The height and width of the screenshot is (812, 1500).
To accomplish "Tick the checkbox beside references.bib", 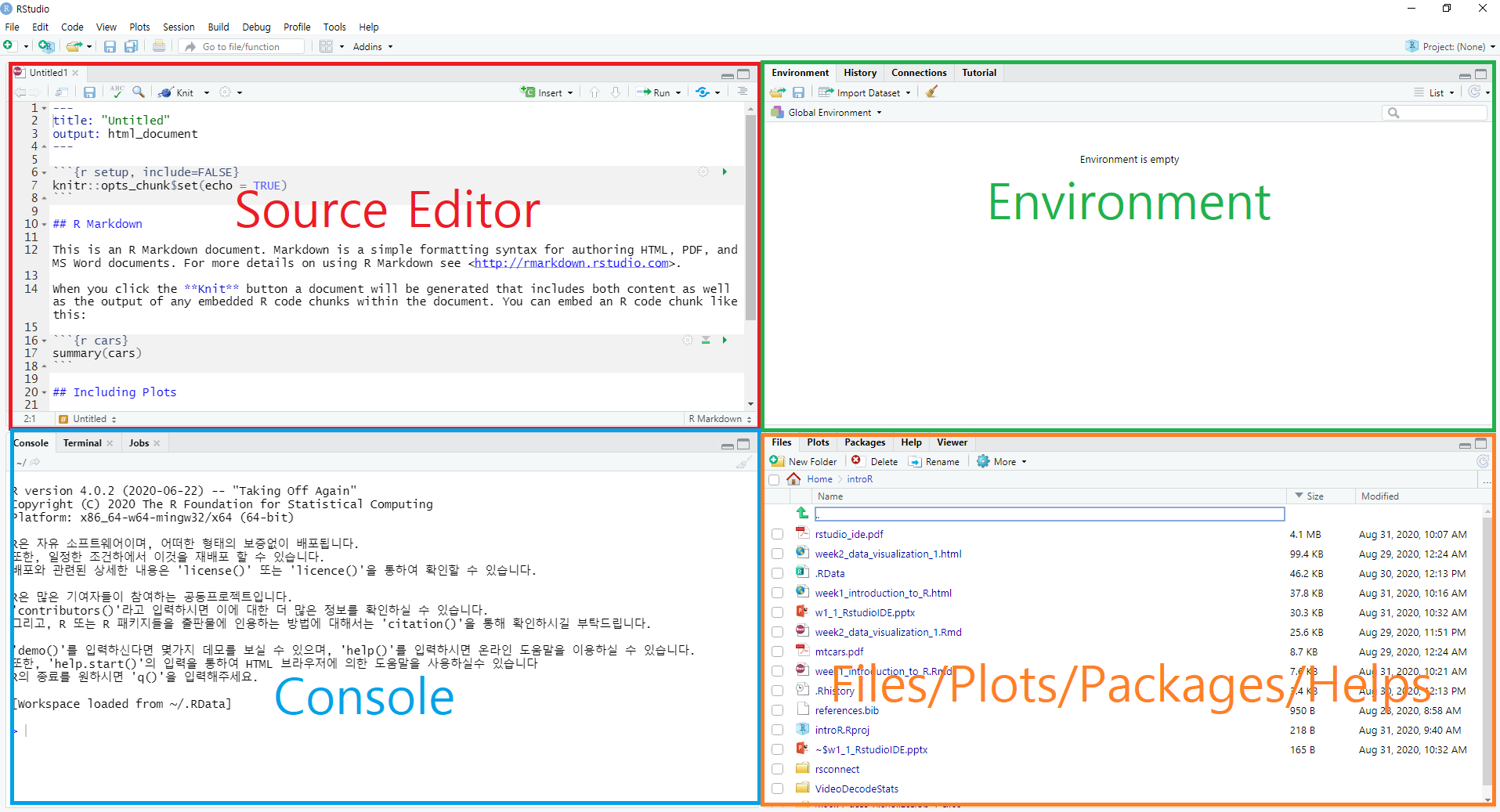I will point(777,710).
